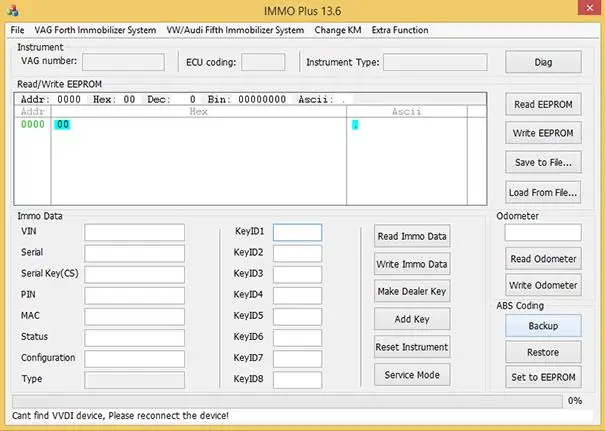Focus the KeyID2 field
Screen dimensions: 605x431
pyautogui.click(x=297, y=254)
